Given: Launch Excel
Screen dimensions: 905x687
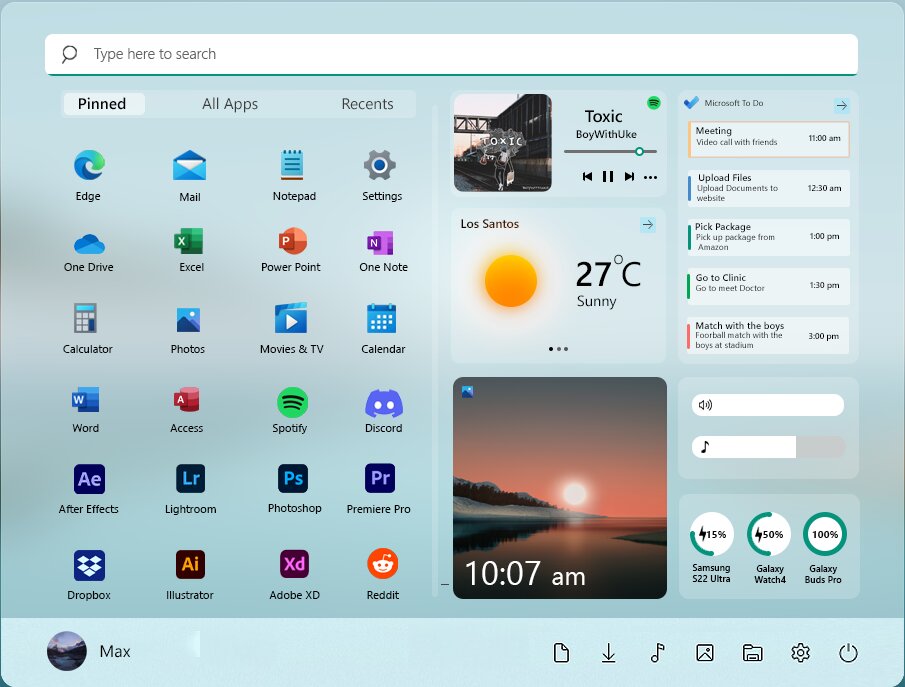Looking at the screenshot, I should click(189, 241).
